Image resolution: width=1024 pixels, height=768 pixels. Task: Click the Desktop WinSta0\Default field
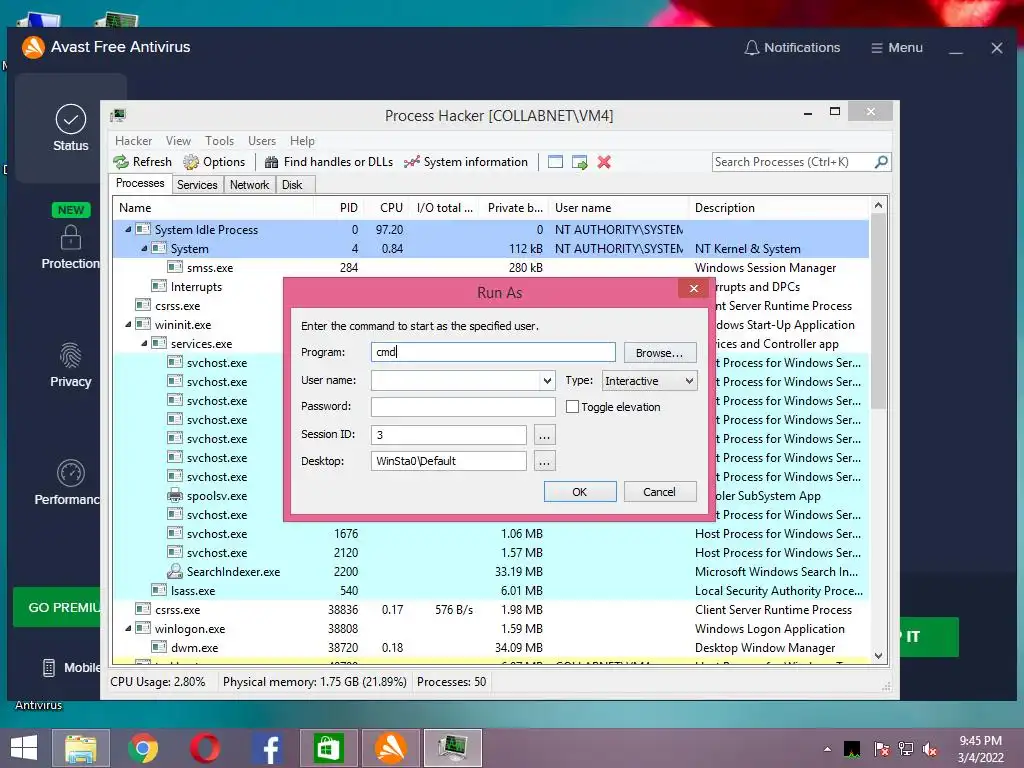tap(449, 461)
